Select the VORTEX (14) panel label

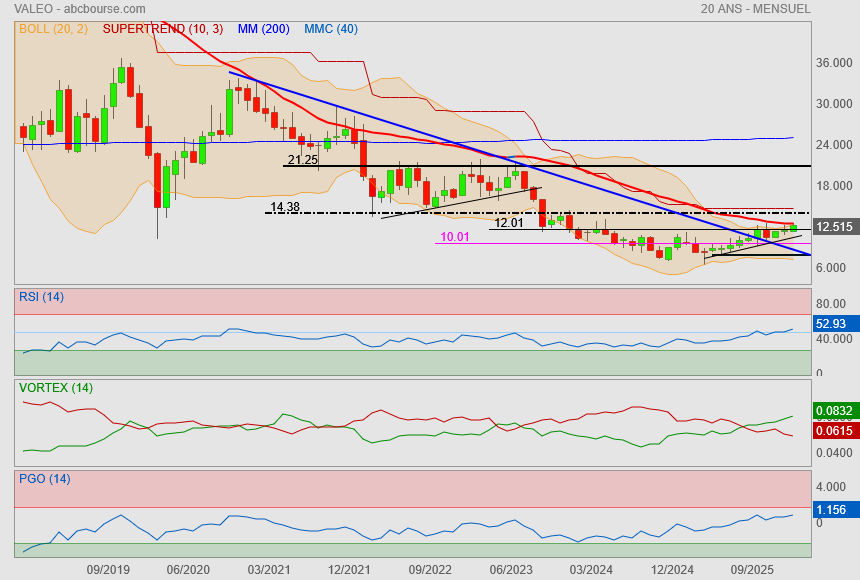[55, 388]
